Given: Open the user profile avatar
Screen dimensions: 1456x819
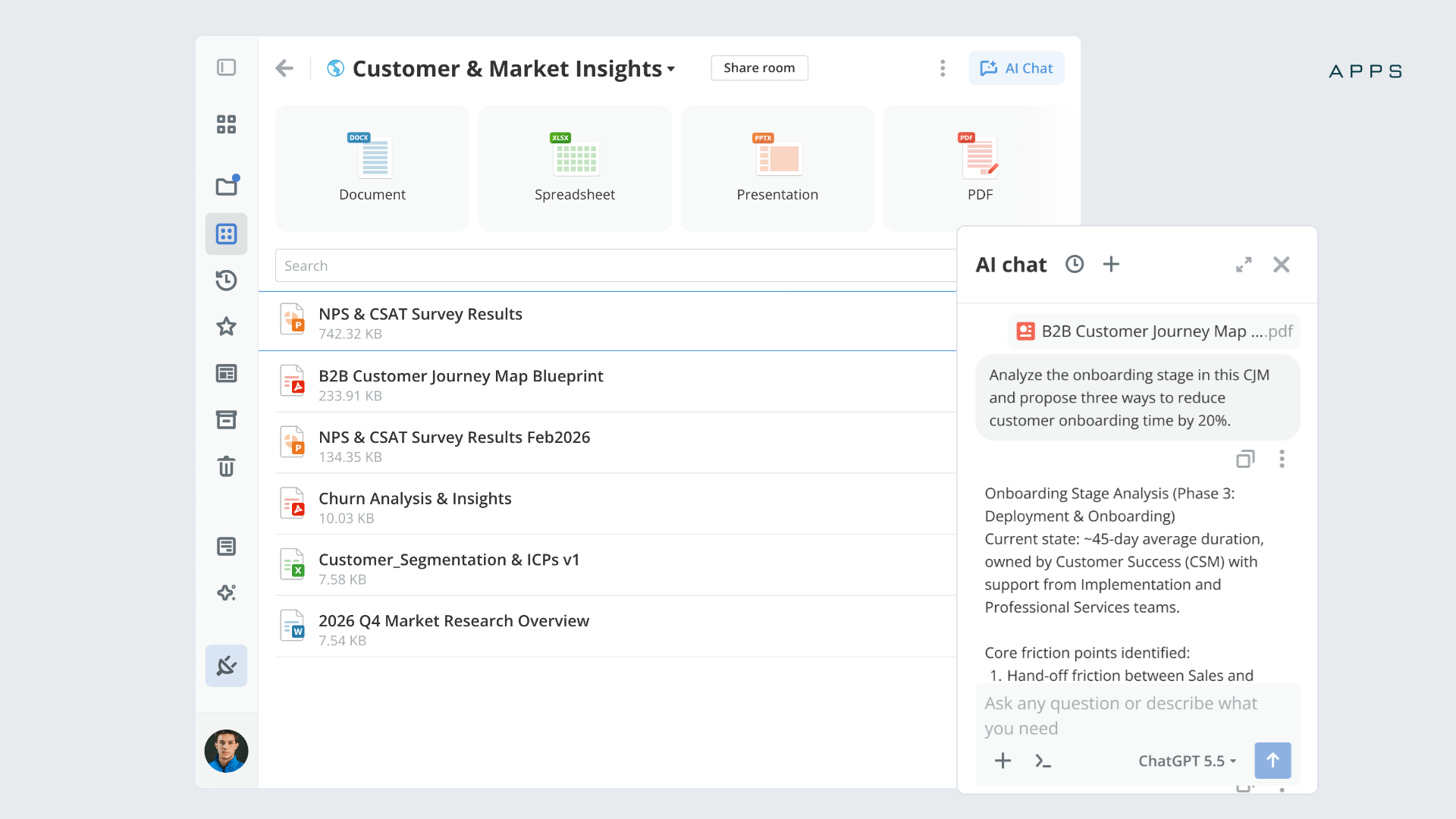Looking at the screenshot, I should (226, 751).
